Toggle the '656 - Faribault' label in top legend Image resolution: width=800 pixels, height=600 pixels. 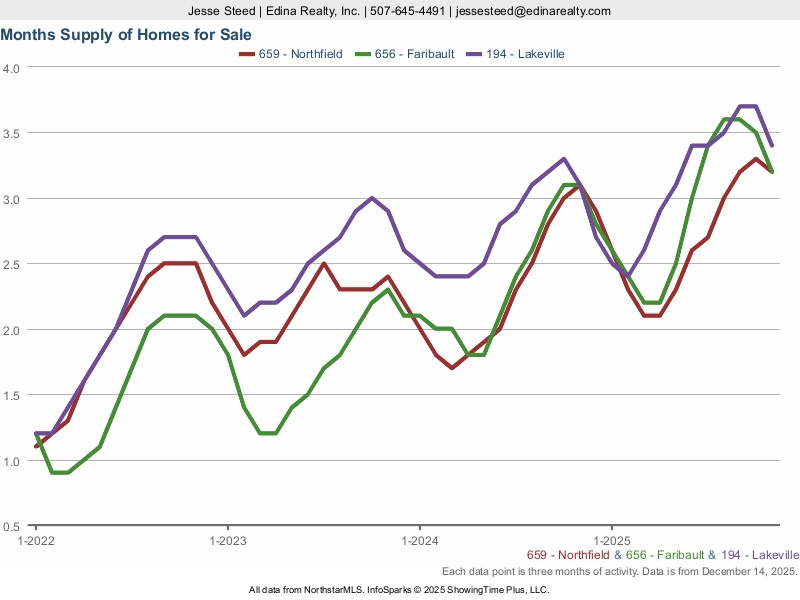414,54
